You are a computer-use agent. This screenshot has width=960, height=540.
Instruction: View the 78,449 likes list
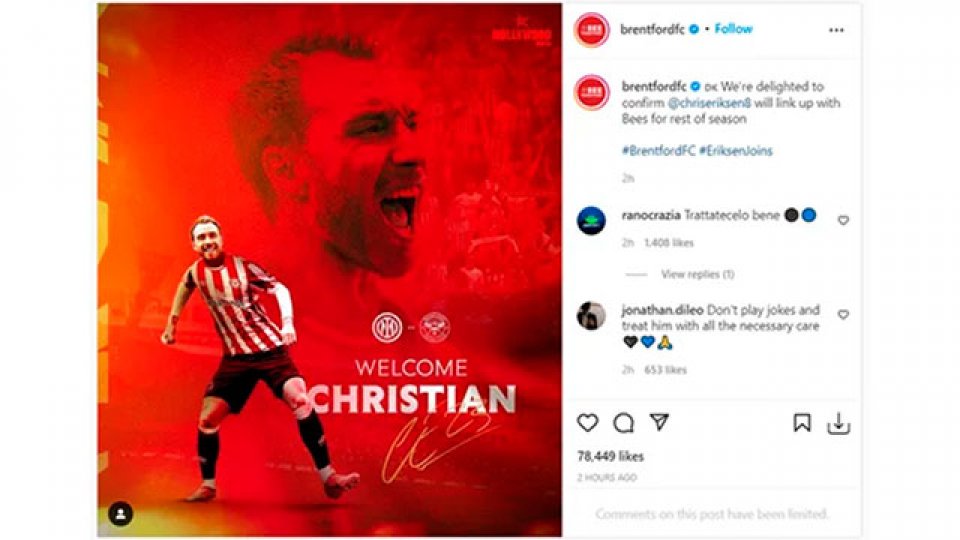(610, 456)
